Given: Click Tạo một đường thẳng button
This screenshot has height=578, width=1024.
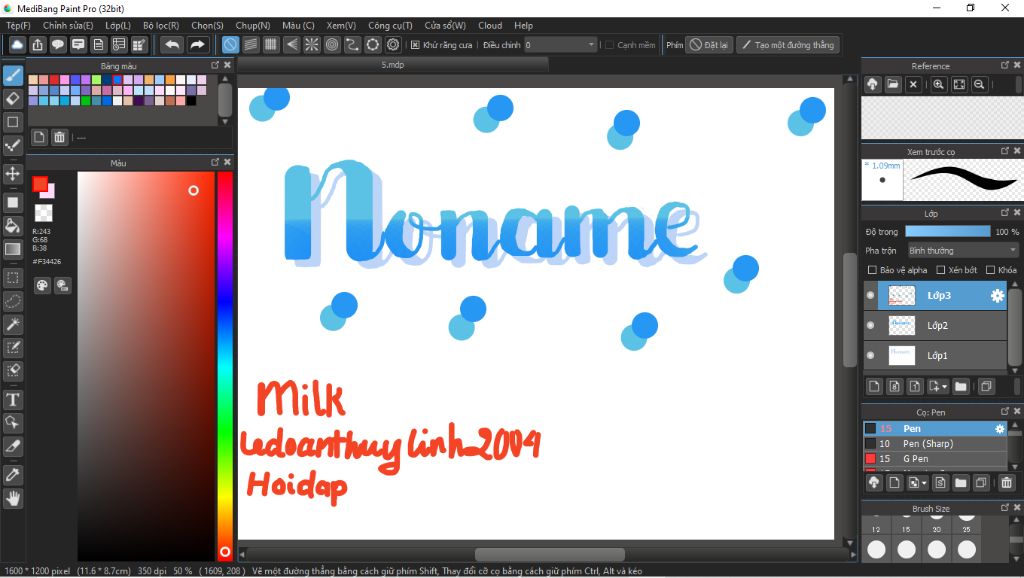Looking at the screenshot, I should click(x=788, y=45).
